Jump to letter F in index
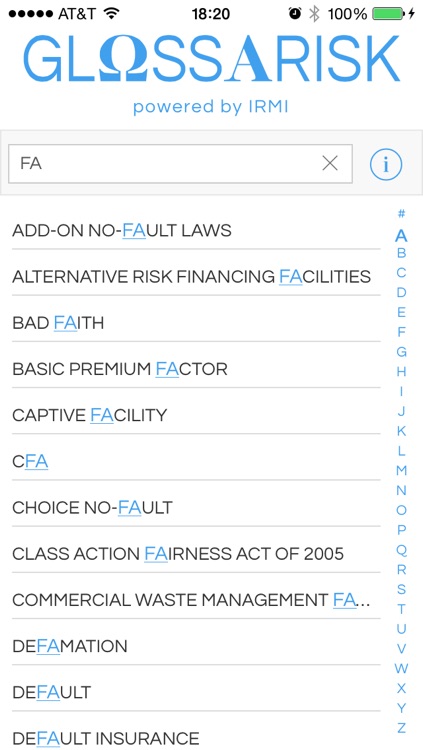Image resolution: width=423 pixels, height=750 pixels. pos(401,332)
